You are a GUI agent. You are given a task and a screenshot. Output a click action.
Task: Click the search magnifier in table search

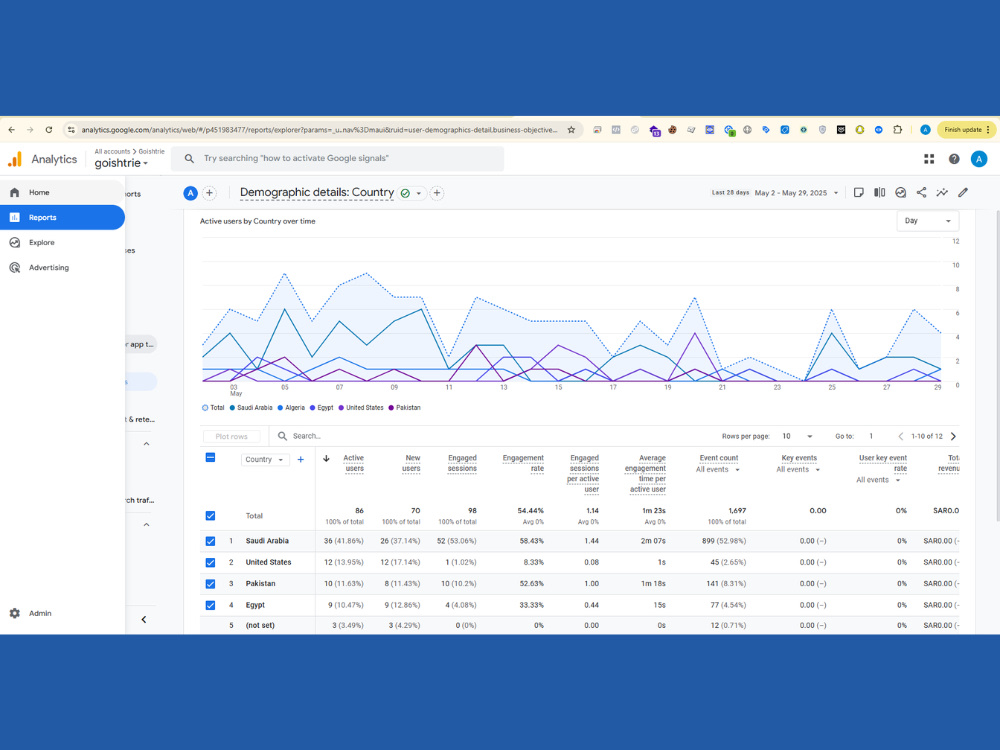[282, 436]
